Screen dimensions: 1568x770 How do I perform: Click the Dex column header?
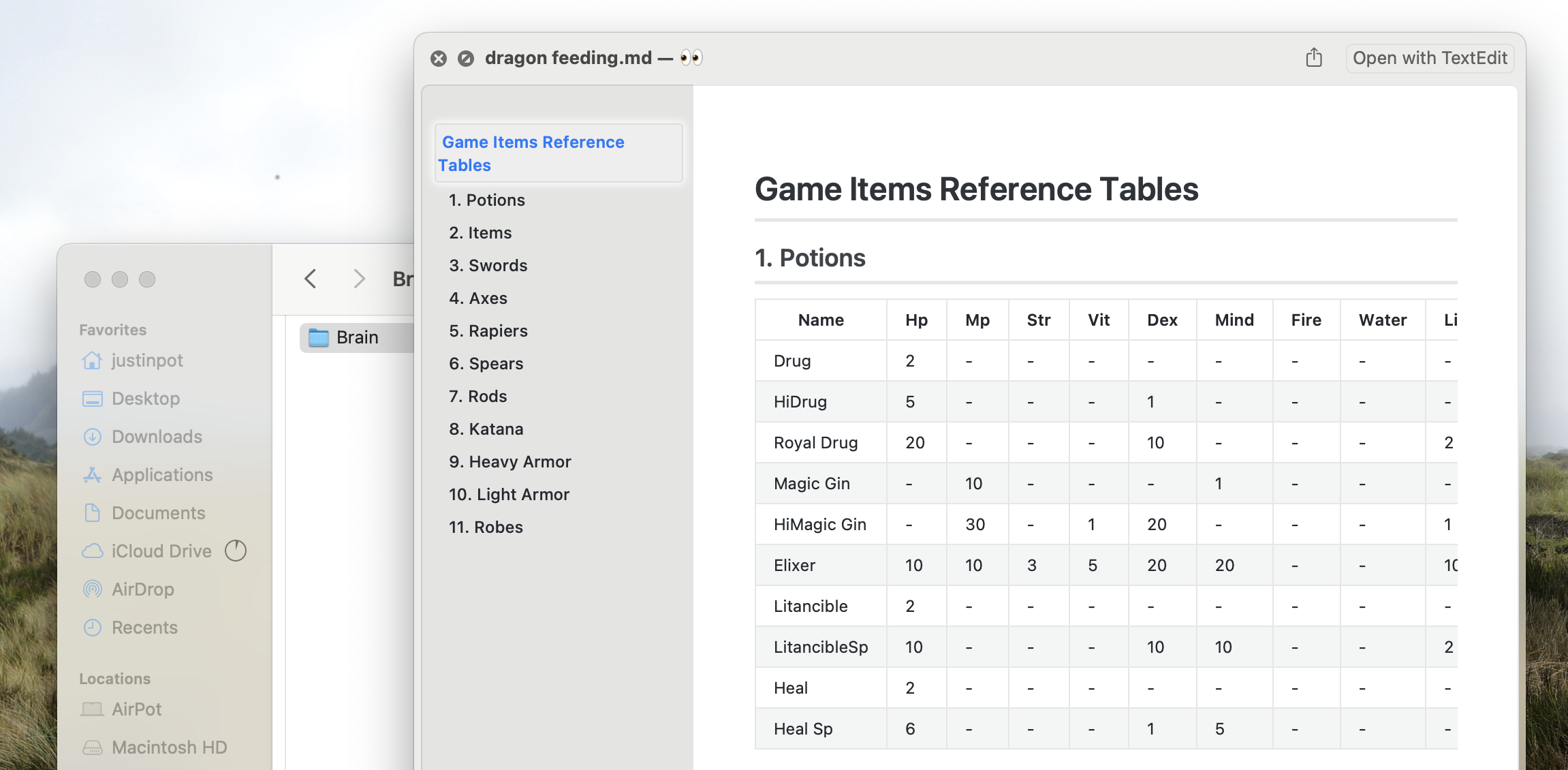1162,320
